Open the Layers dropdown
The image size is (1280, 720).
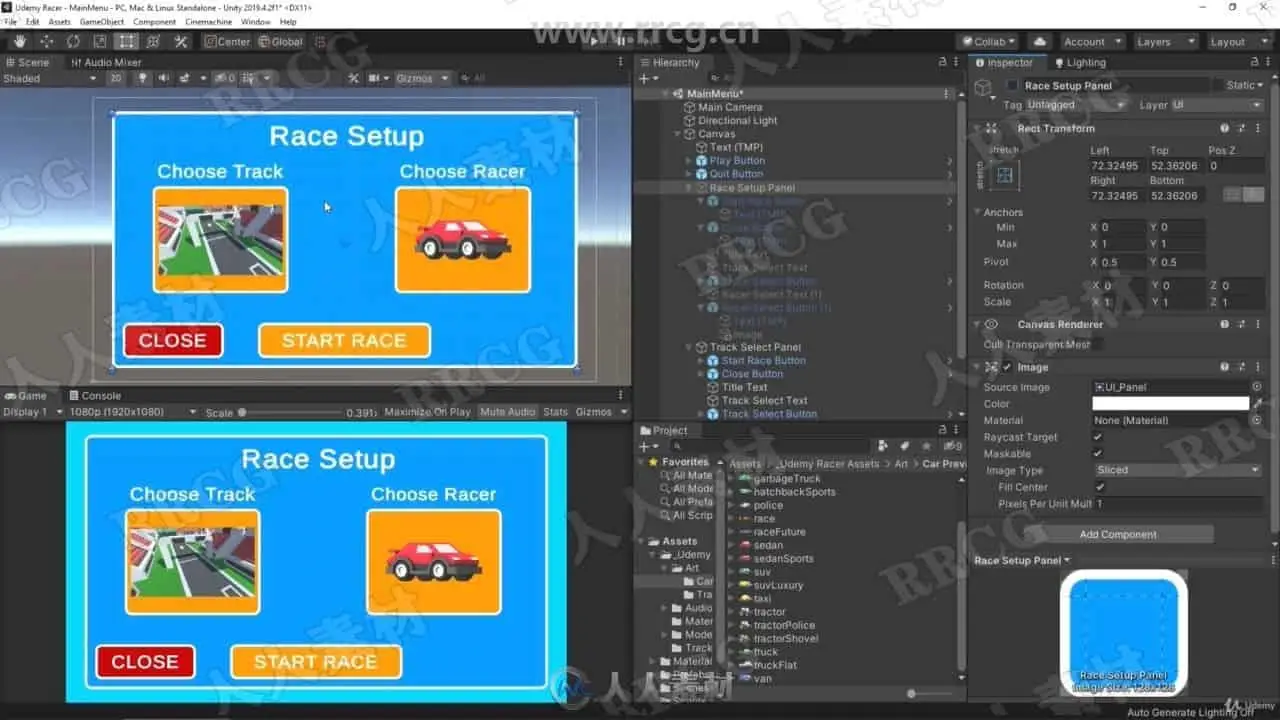tap(1165, 42)
